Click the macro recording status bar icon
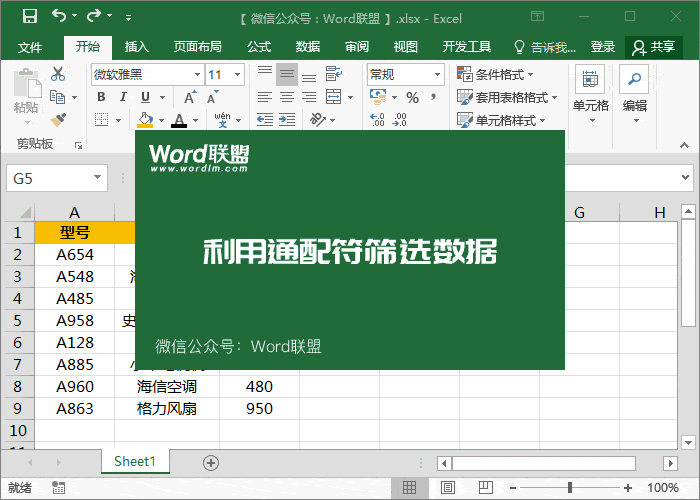Viewport: 700px width, 500px height. click(58, 488)
